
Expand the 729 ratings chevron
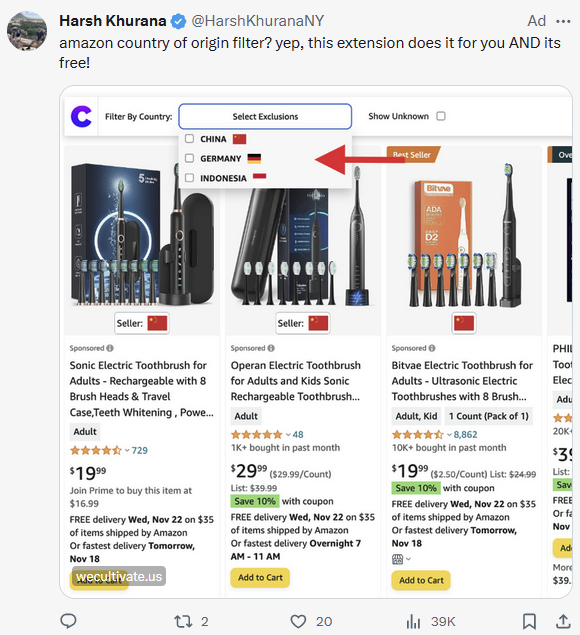pyautogui.click(x=127, y=450)
